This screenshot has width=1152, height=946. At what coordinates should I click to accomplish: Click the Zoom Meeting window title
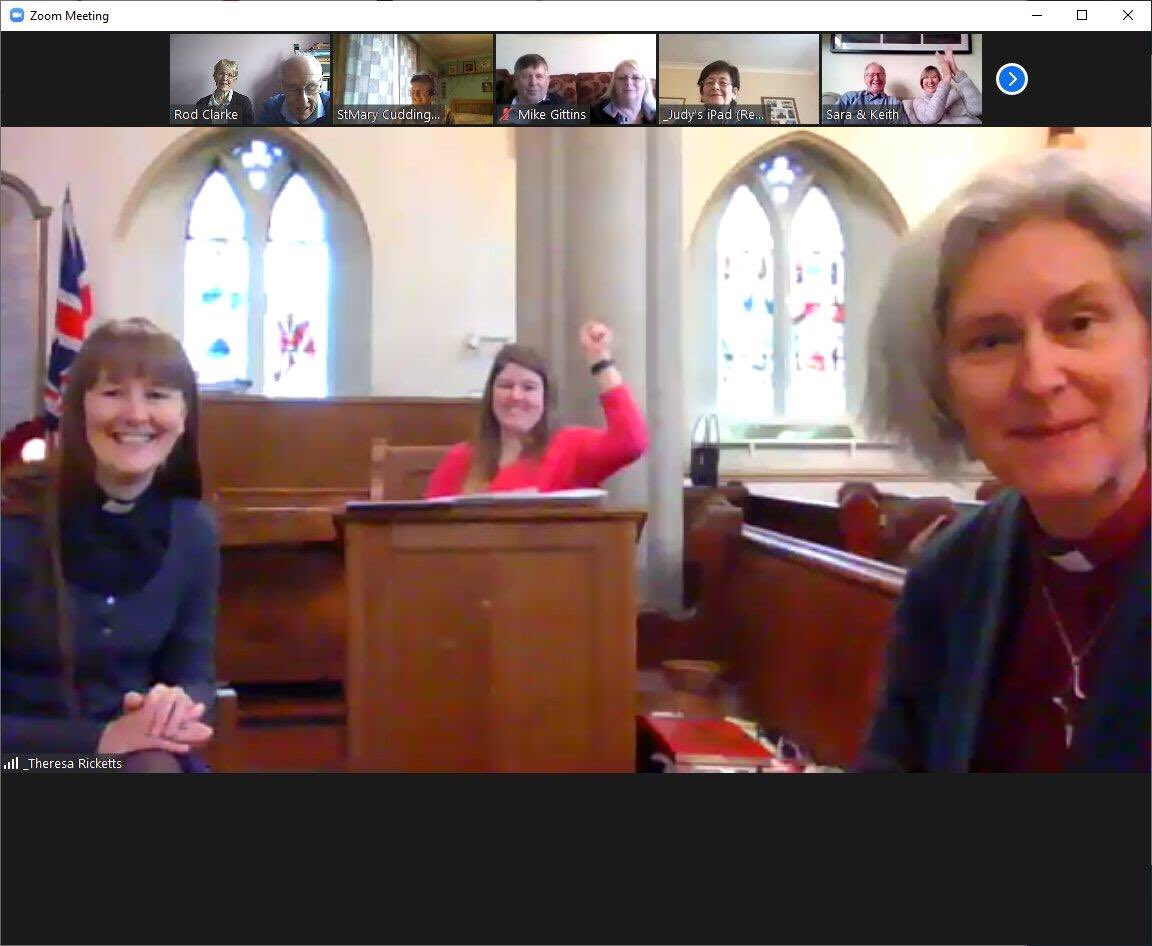[x=69, y=15]
